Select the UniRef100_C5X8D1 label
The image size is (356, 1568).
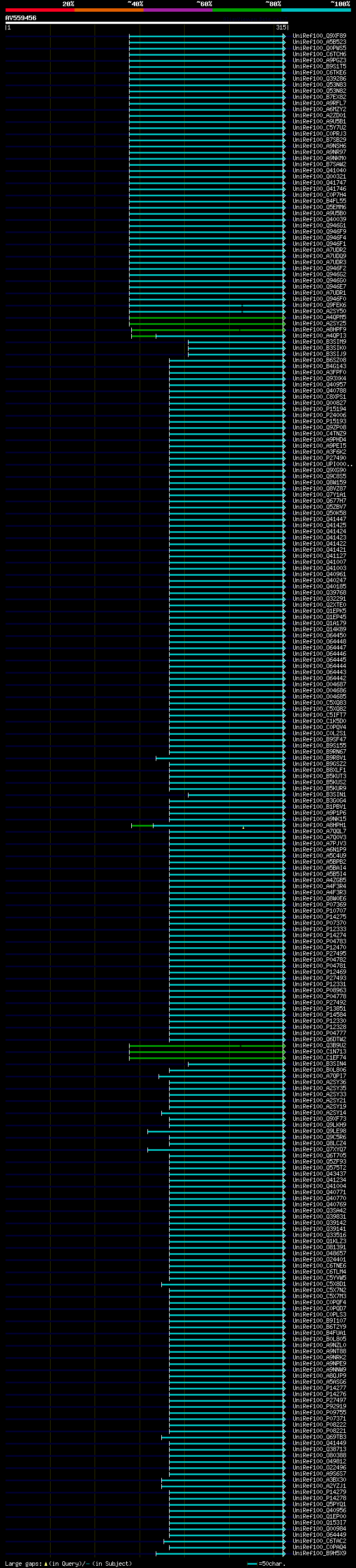319,1284
